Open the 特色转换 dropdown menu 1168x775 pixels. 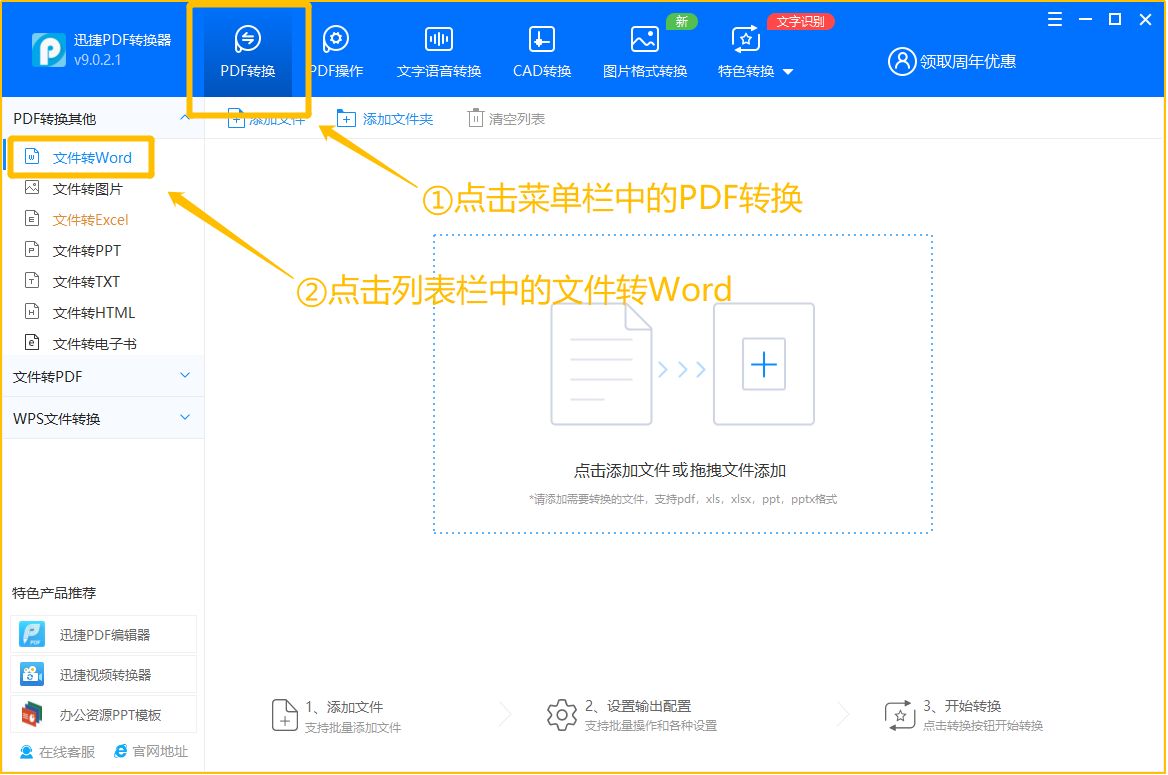pyautogui.click(x=754, y=51)
